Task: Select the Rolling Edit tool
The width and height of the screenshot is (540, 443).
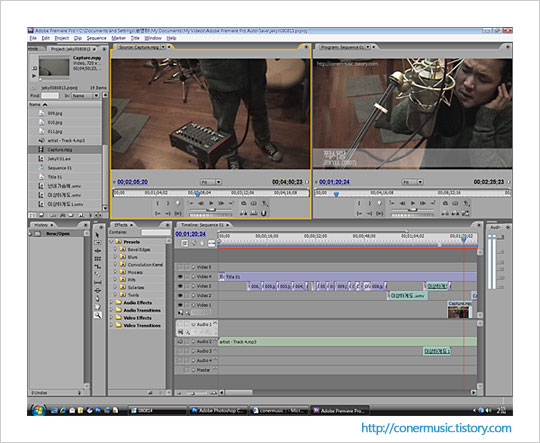Action: point(98,259)
